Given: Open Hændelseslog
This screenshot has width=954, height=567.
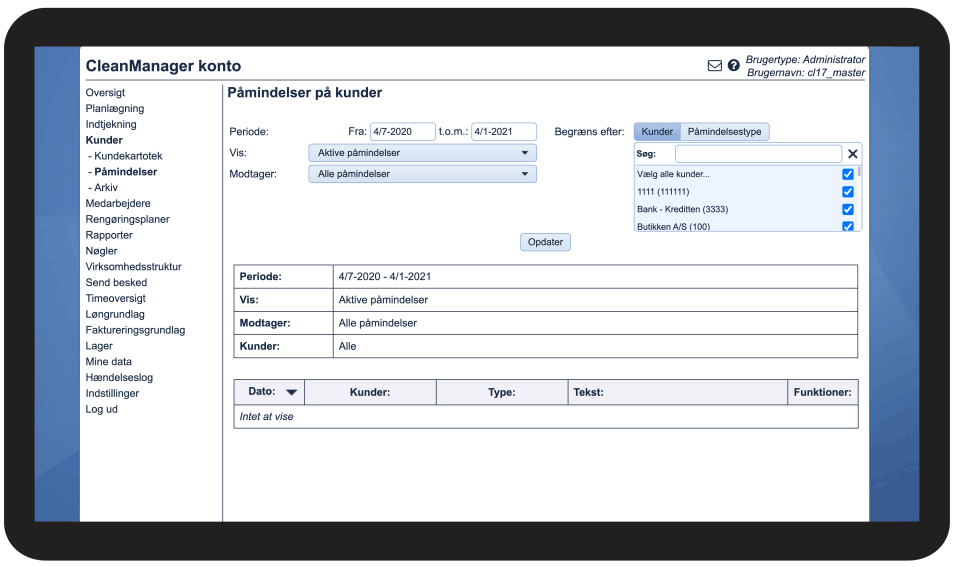Looking at the screenshot, I should pos(119,377).
